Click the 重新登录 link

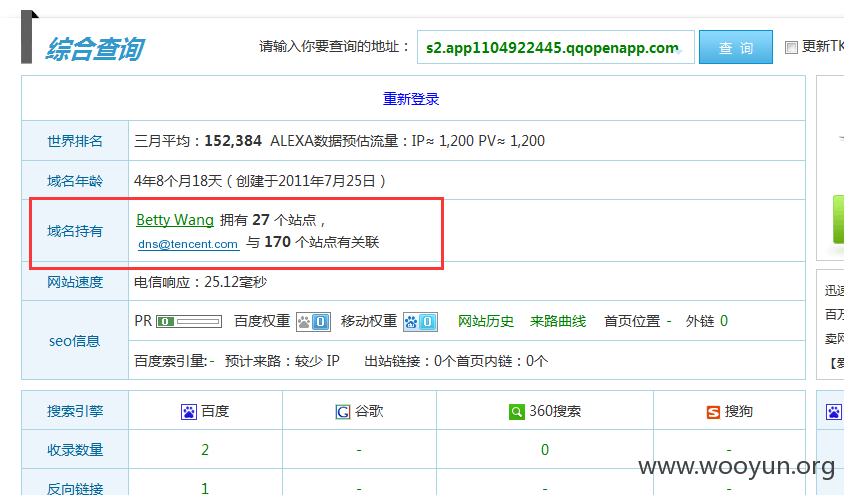tap(411, 99)
